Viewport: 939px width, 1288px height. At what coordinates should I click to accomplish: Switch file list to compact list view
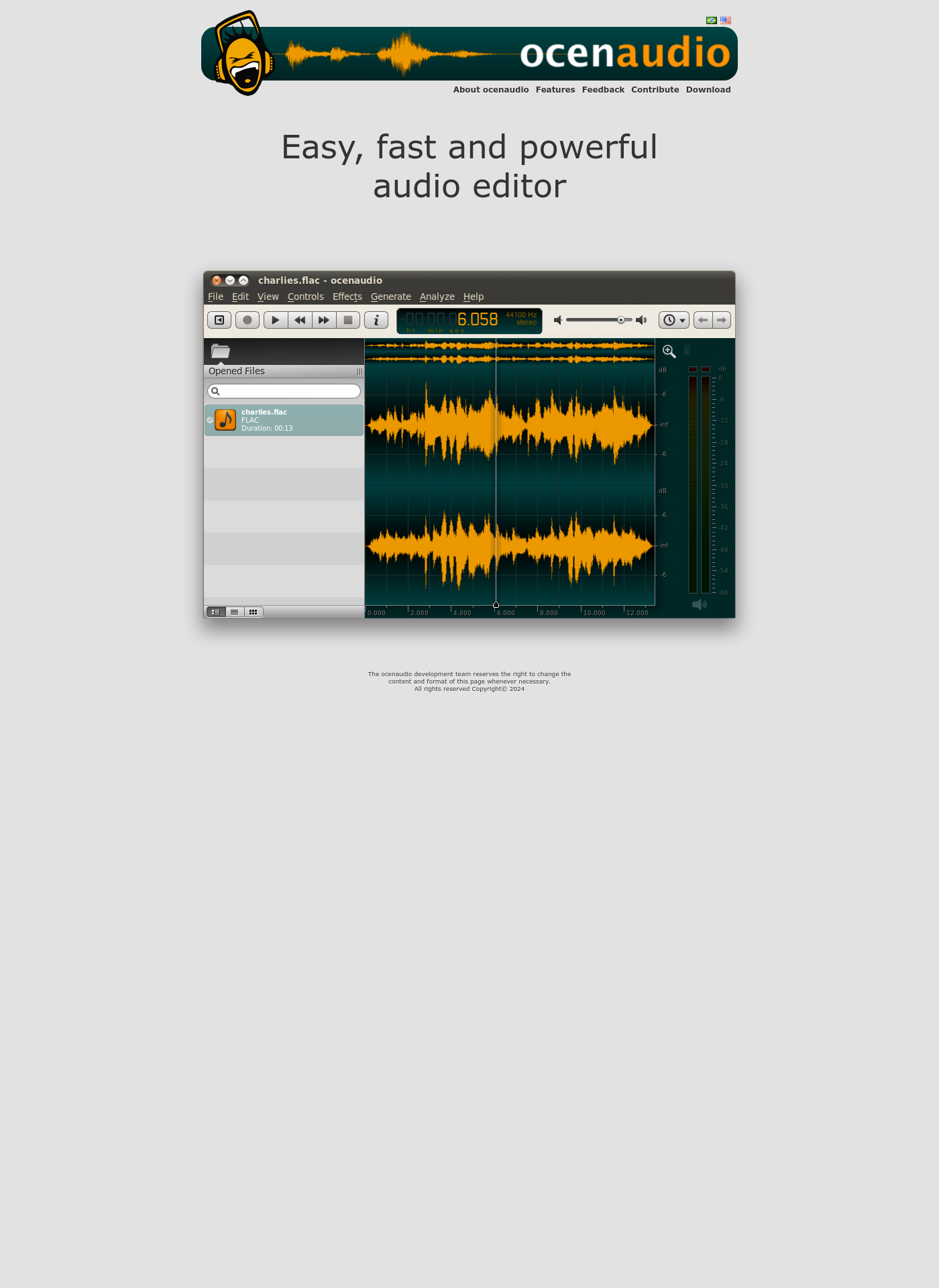(x=235, y=612)
